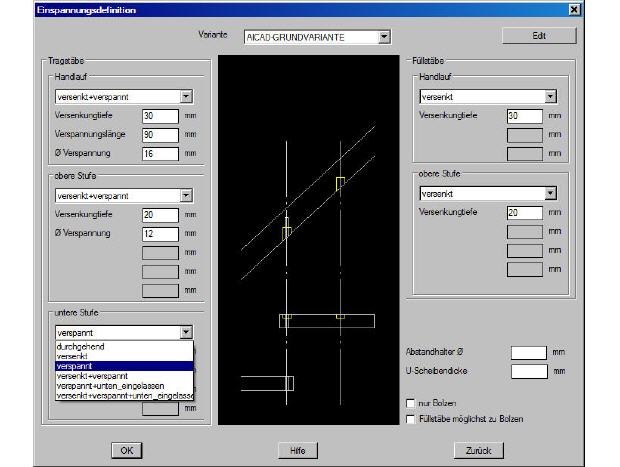Open Tragstäbe obere Stufe dropdown
The height and width of the screenshot is (467, 620).
tap(186, 196)
